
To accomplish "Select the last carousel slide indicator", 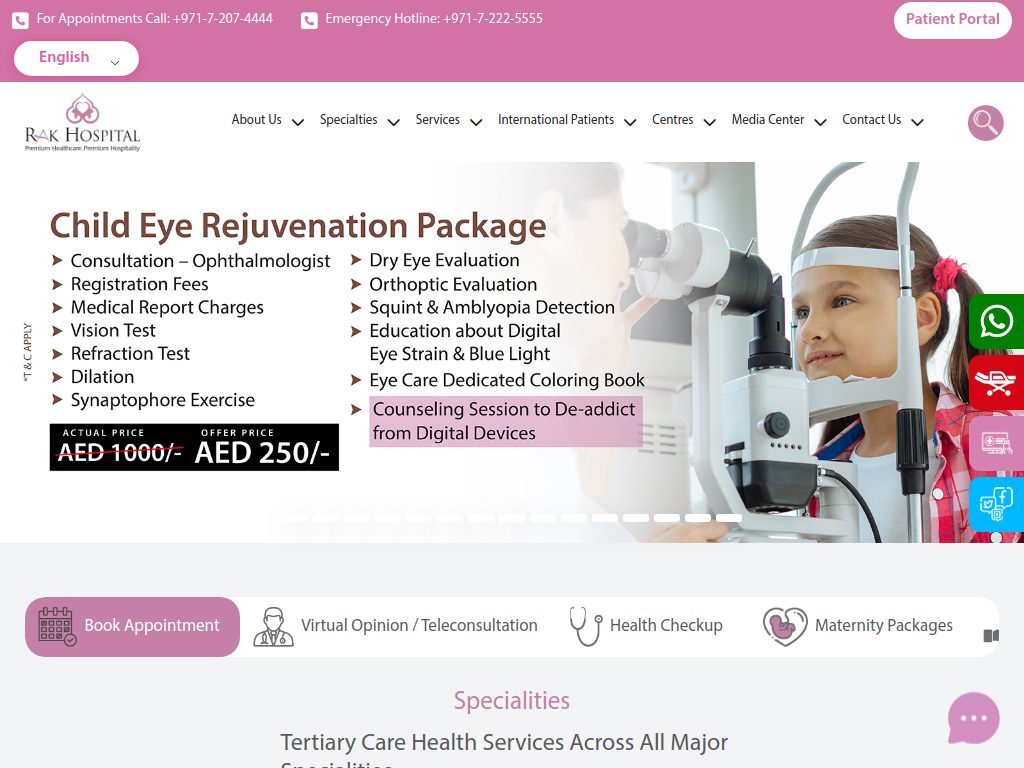I will 729,518.
